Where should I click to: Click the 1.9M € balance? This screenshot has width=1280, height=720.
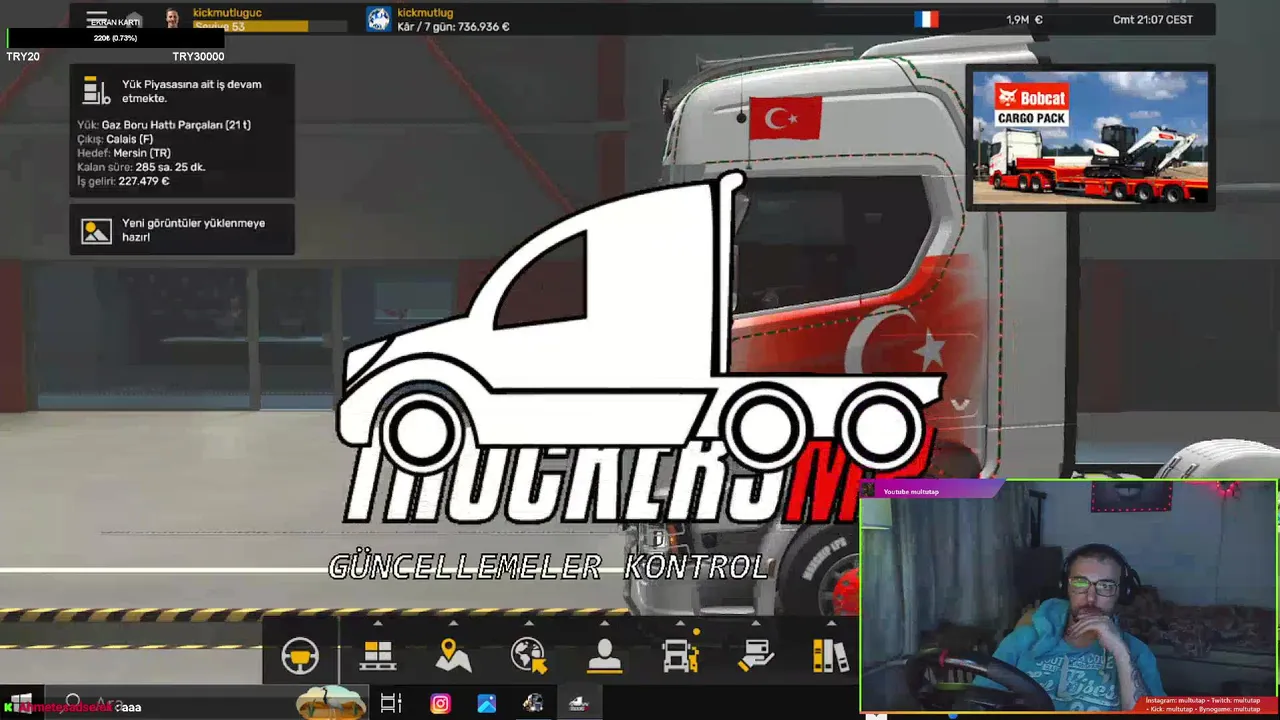click(1024, 20)
